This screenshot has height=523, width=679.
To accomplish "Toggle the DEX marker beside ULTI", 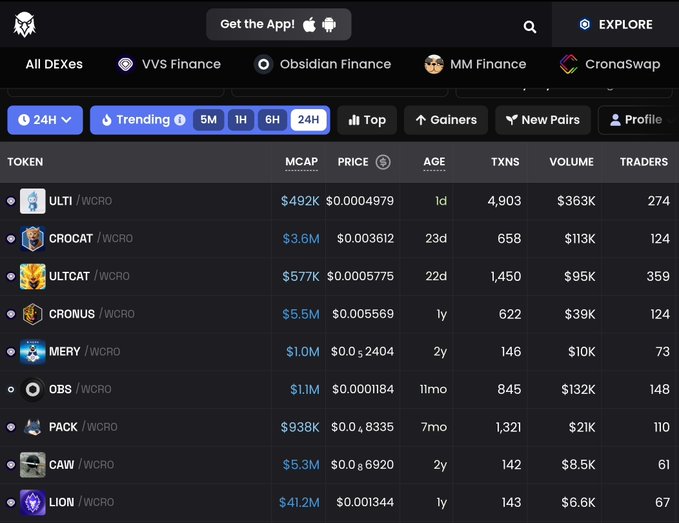I will click(x=11, y=201).
